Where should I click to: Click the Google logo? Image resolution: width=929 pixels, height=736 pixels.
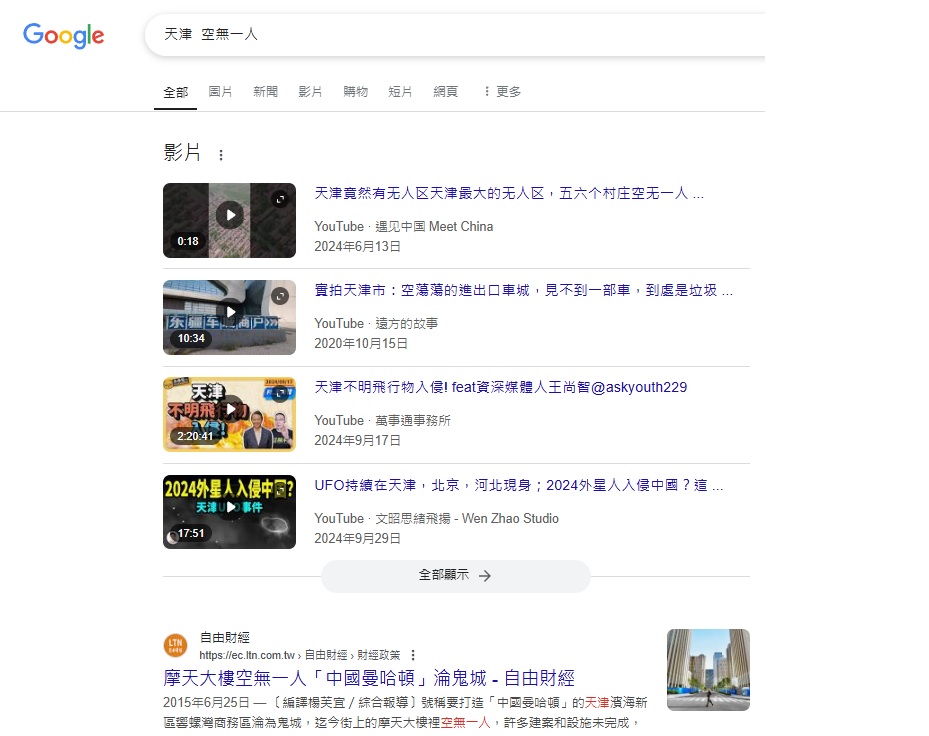coord(63,36)
